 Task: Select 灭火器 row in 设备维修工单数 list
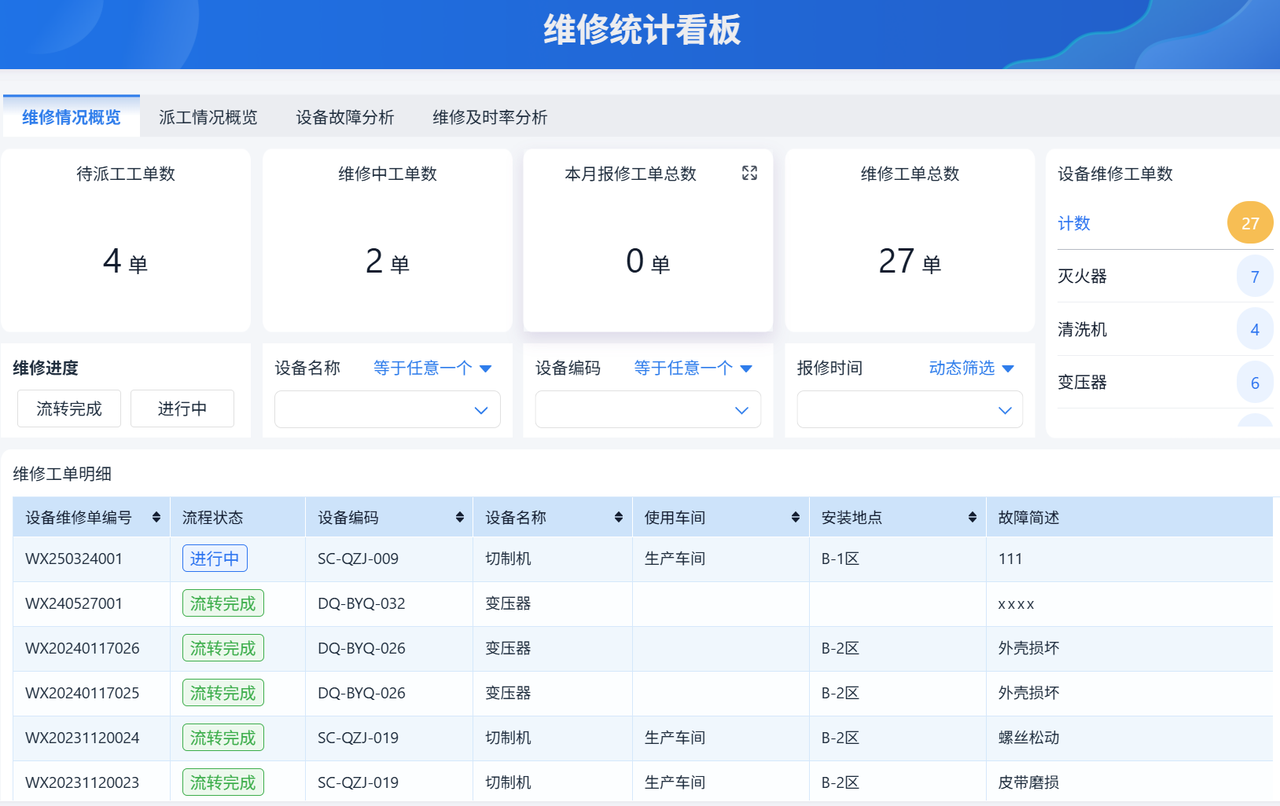pos(1165,276)
